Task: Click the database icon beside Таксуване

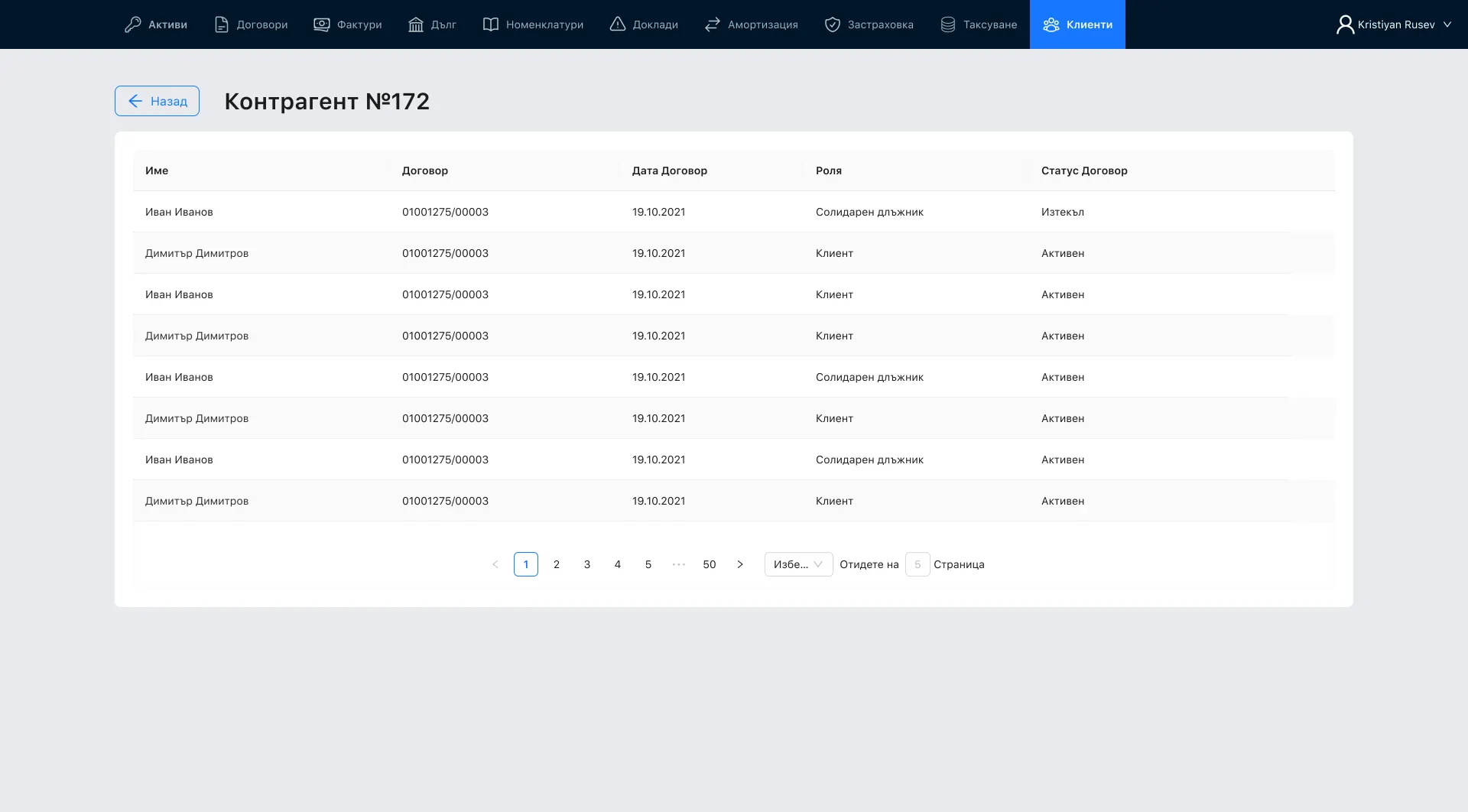Action: coord(948,24)
